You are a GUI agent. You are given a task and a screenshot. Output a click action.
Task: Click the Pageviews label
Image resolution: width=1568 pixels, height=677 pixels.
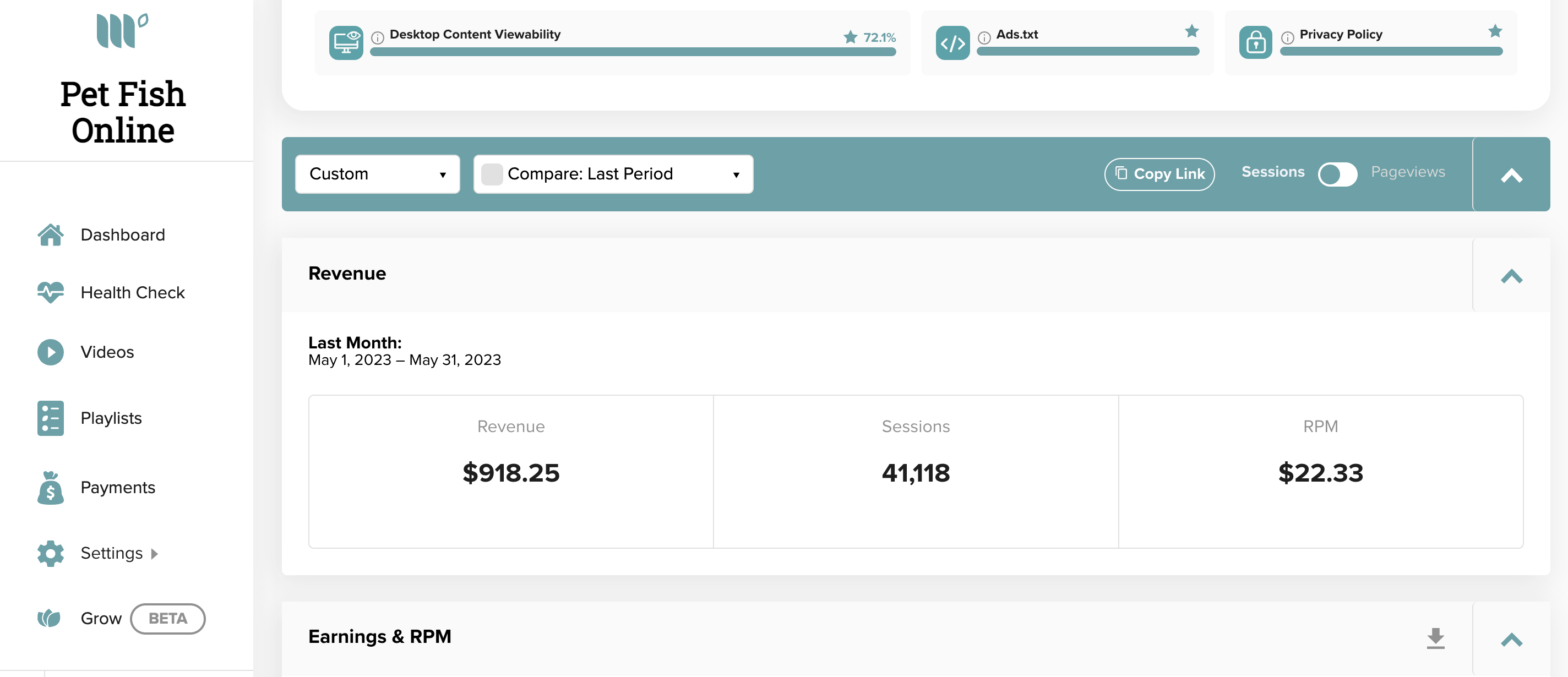pyautogui.click(x=1407, y=172)
